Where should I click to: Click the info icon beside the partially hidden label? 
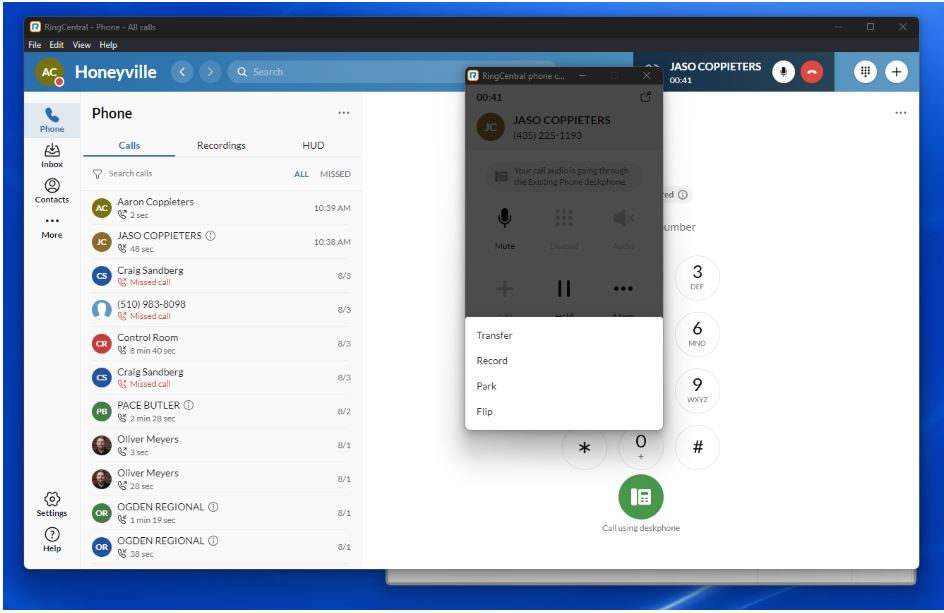coord(683,194)
